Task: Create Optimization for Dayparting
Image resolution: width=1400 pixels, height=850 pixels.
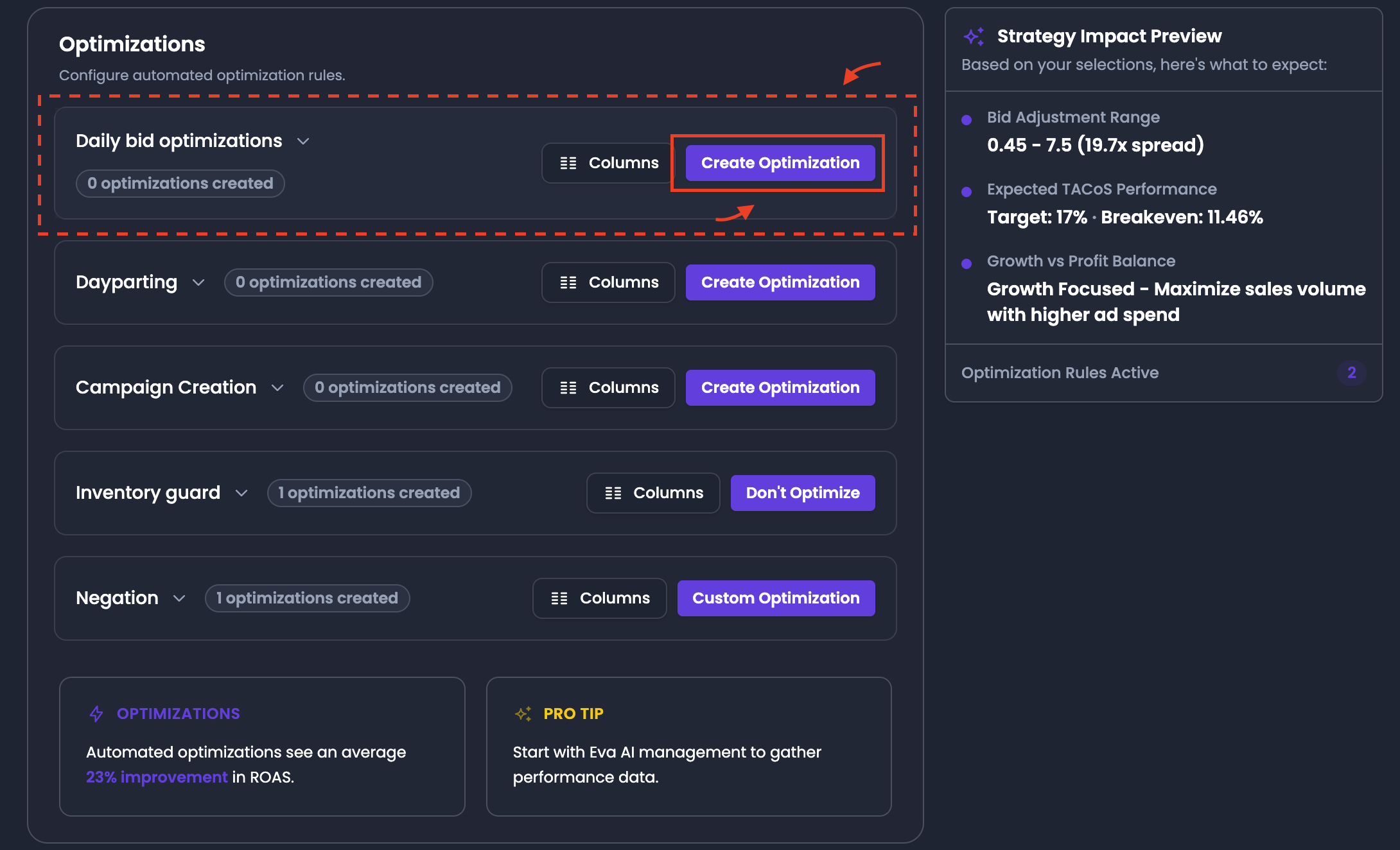Action: (780, 282)
